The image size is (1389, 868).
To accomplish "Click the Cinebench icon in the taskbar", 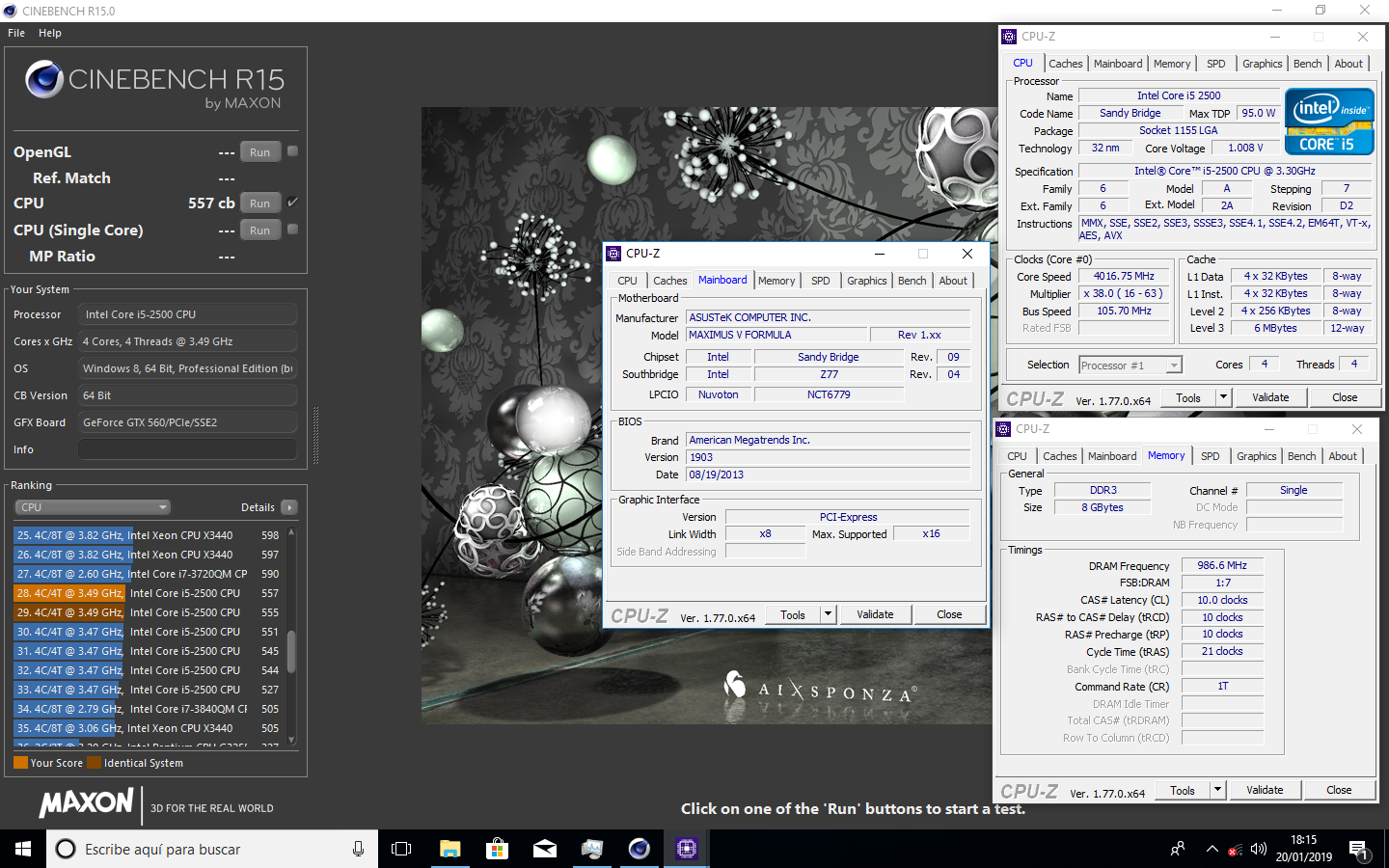I will point(639,849).
